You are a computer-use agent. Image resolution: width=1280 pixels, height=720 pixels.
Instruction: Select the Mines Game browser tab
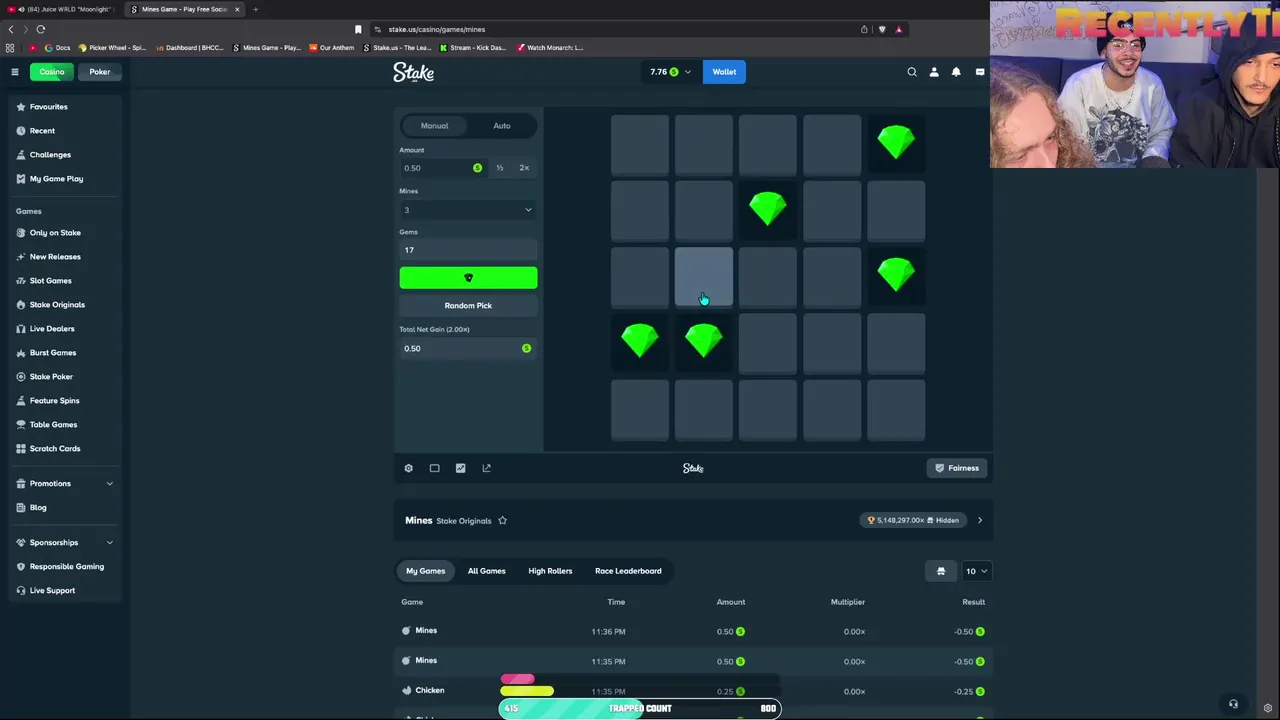click(x=185, y=9)
